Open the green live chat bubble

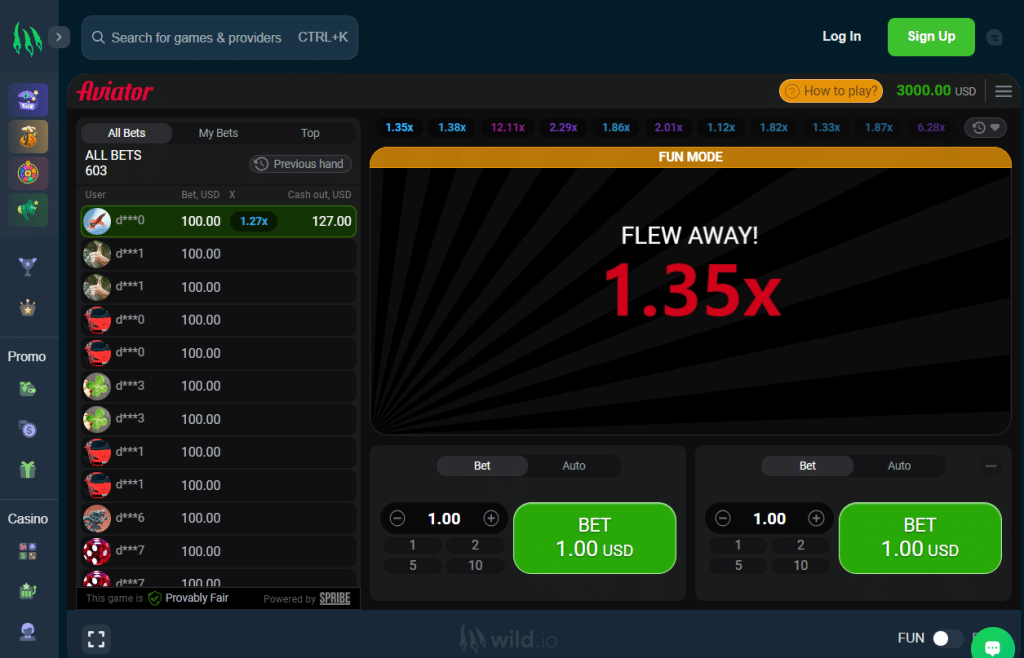tap(993, 646)
